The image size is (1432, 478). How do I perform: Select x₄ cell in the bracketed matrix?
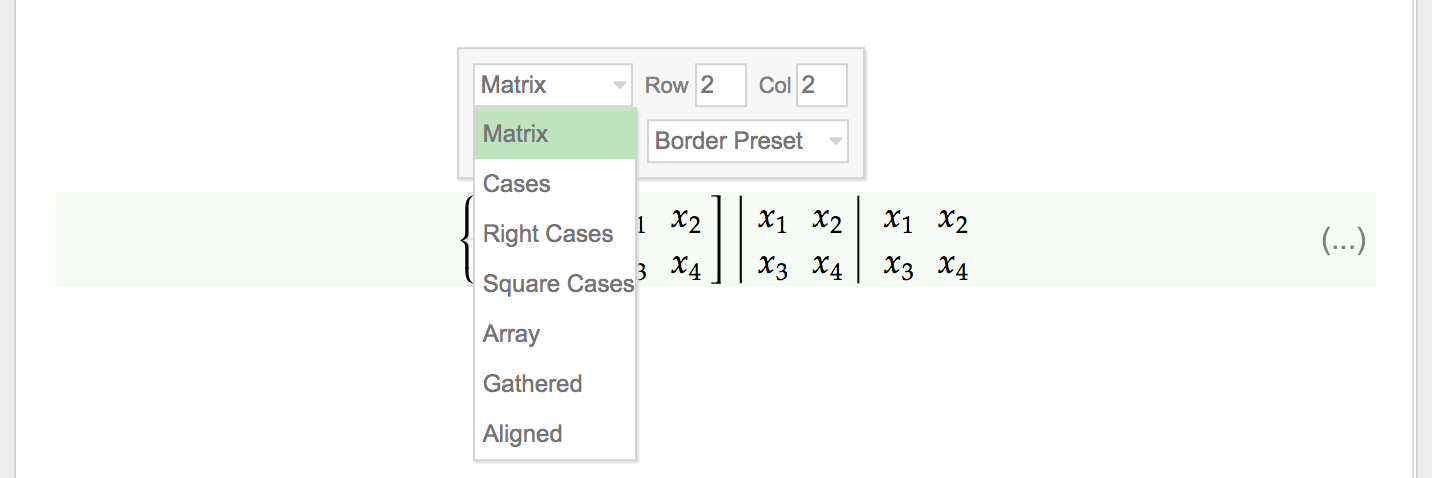click(x=686, y=265)
